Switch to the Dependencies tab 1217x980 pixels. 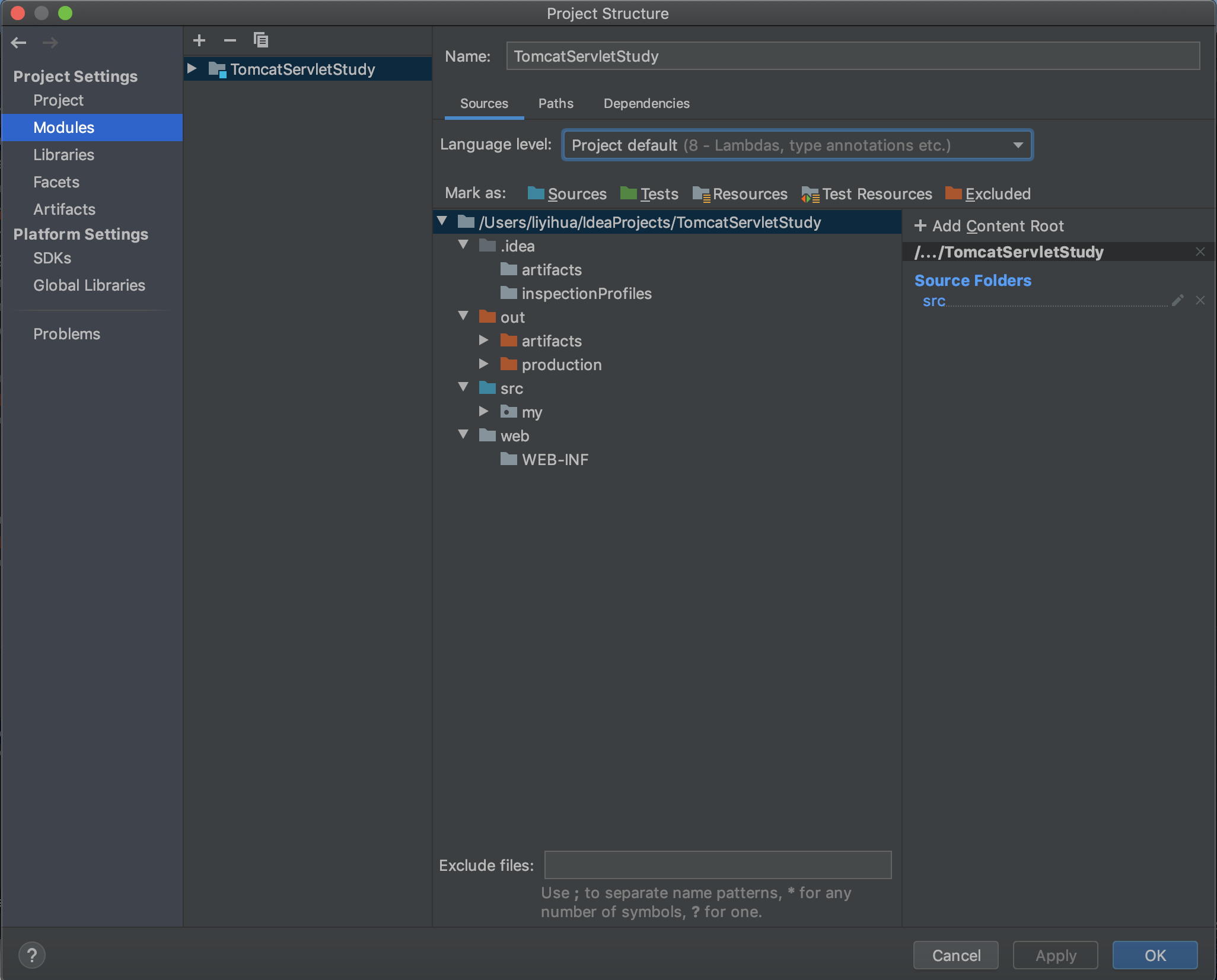pos(646,103)
